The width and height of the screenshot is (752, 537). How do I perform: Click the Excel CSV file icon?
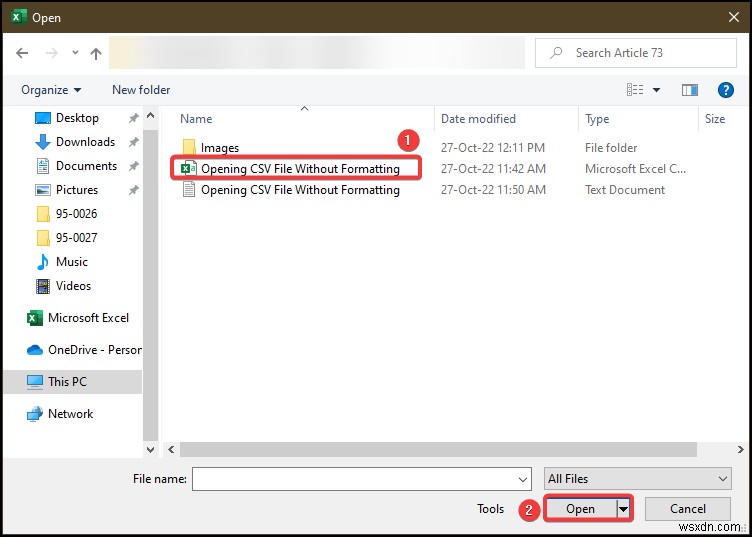188,169
